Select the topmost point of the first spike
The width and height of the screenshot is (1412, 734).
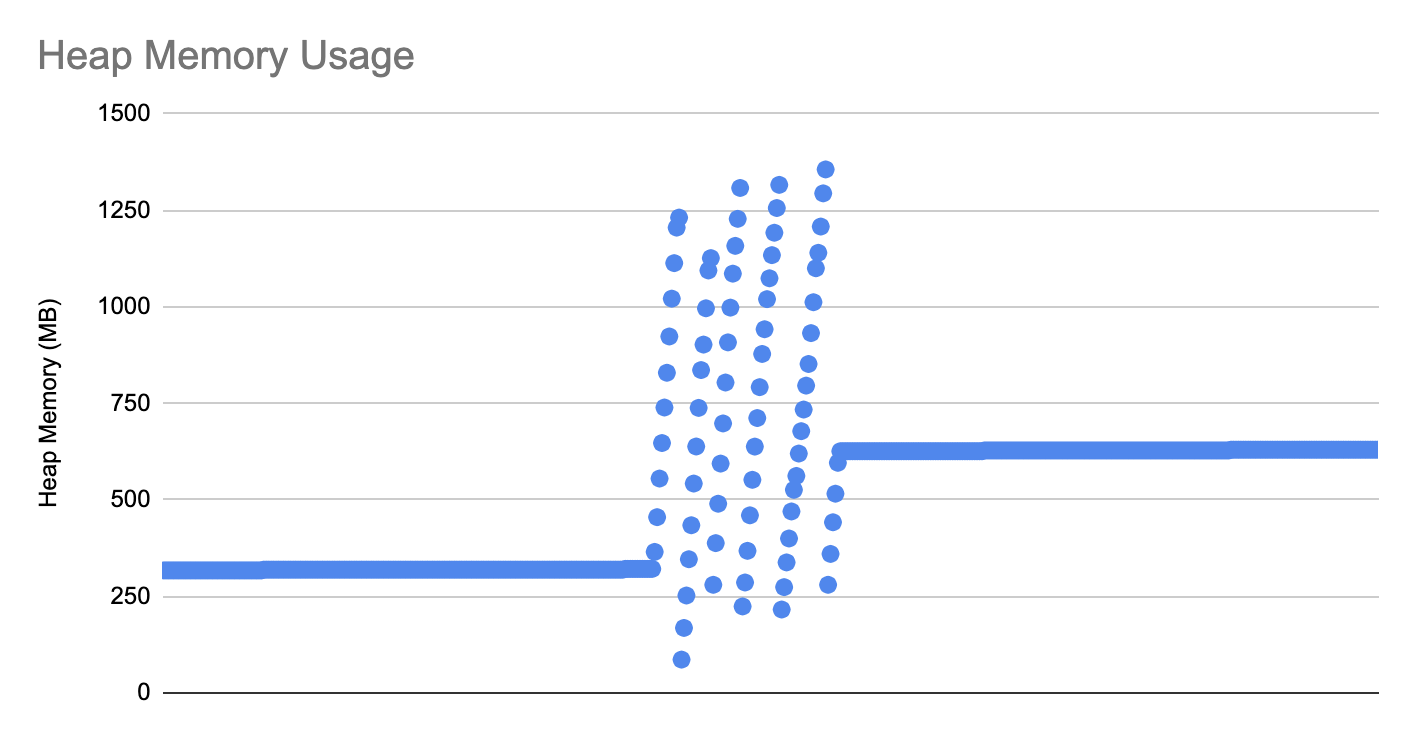[x=678, y=217]
